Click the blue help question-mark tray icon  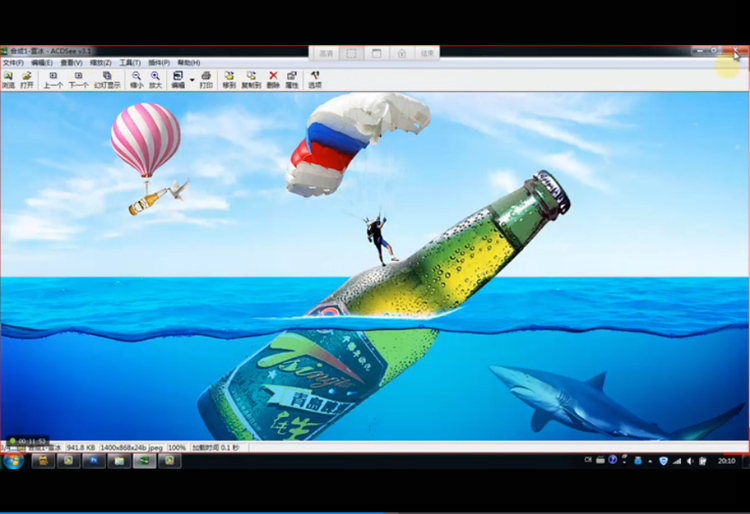(x=613, y=460)
